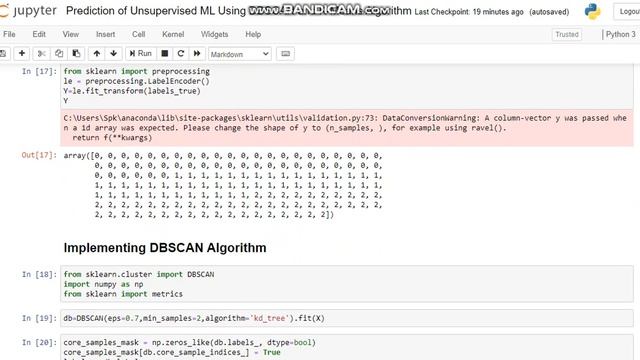Viewport: 640px width, 360px height.
Task: Save and checkpoint icon in toolbar
Action: point(3,53)
